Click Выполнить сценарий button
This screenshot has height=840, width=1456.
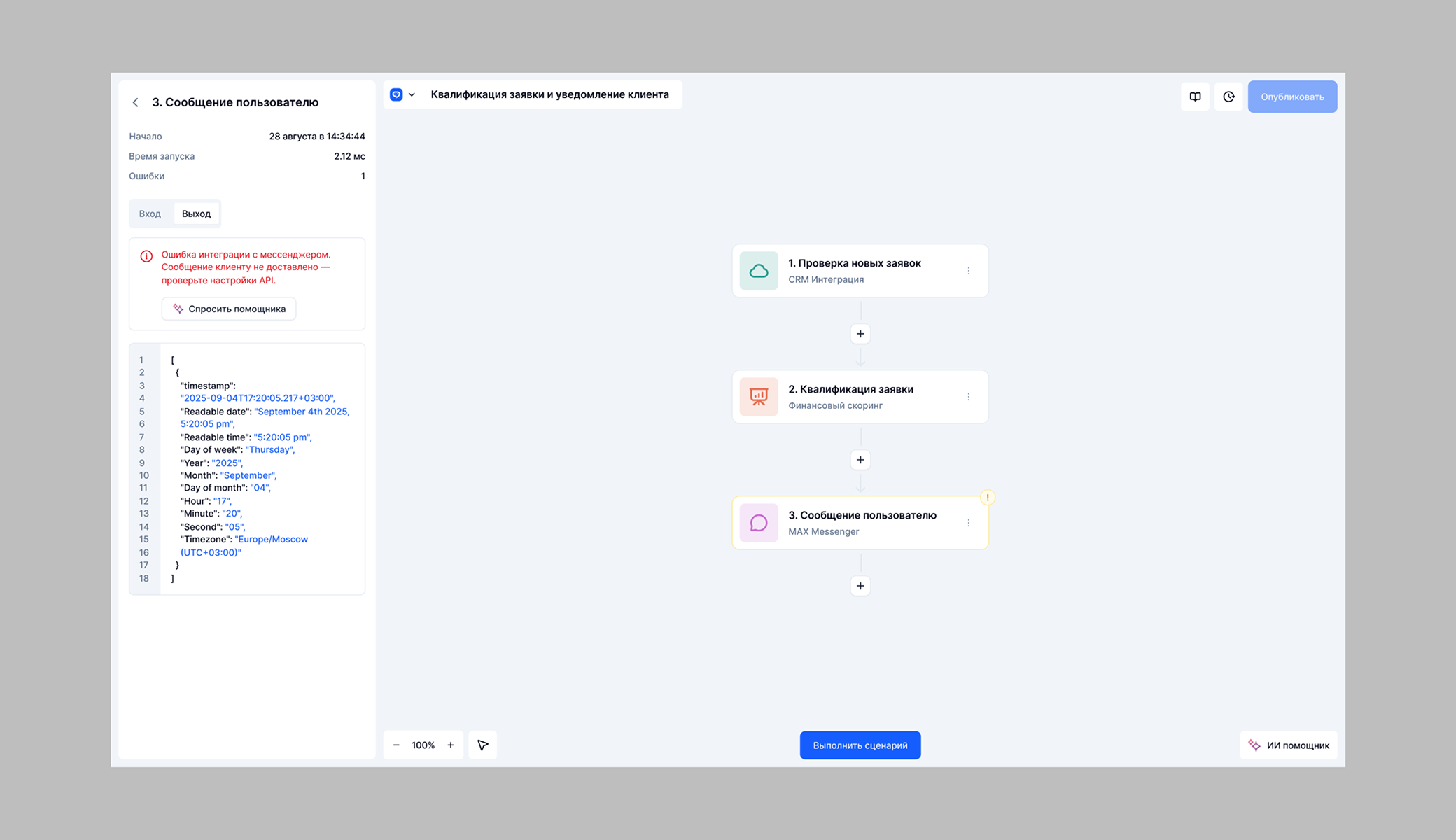[x=860, y=745]
